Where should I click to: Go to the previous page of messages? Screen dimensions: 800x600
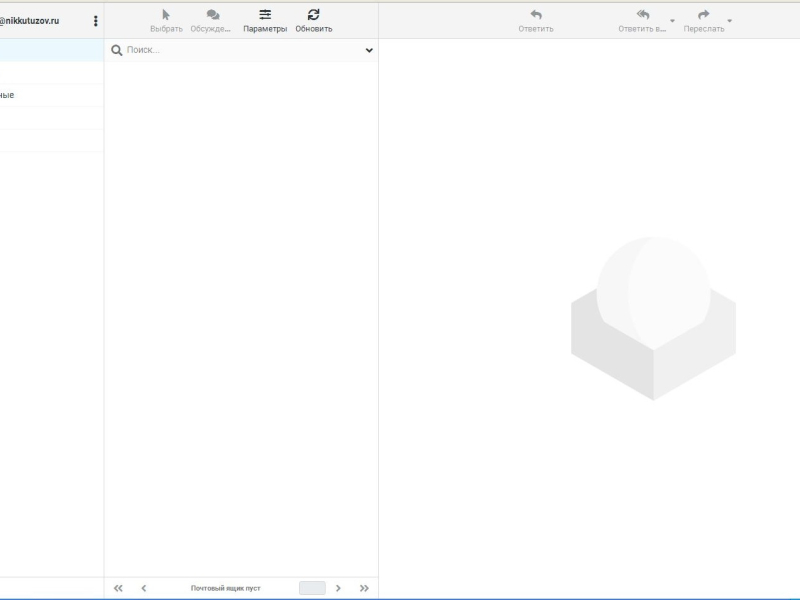144,588
